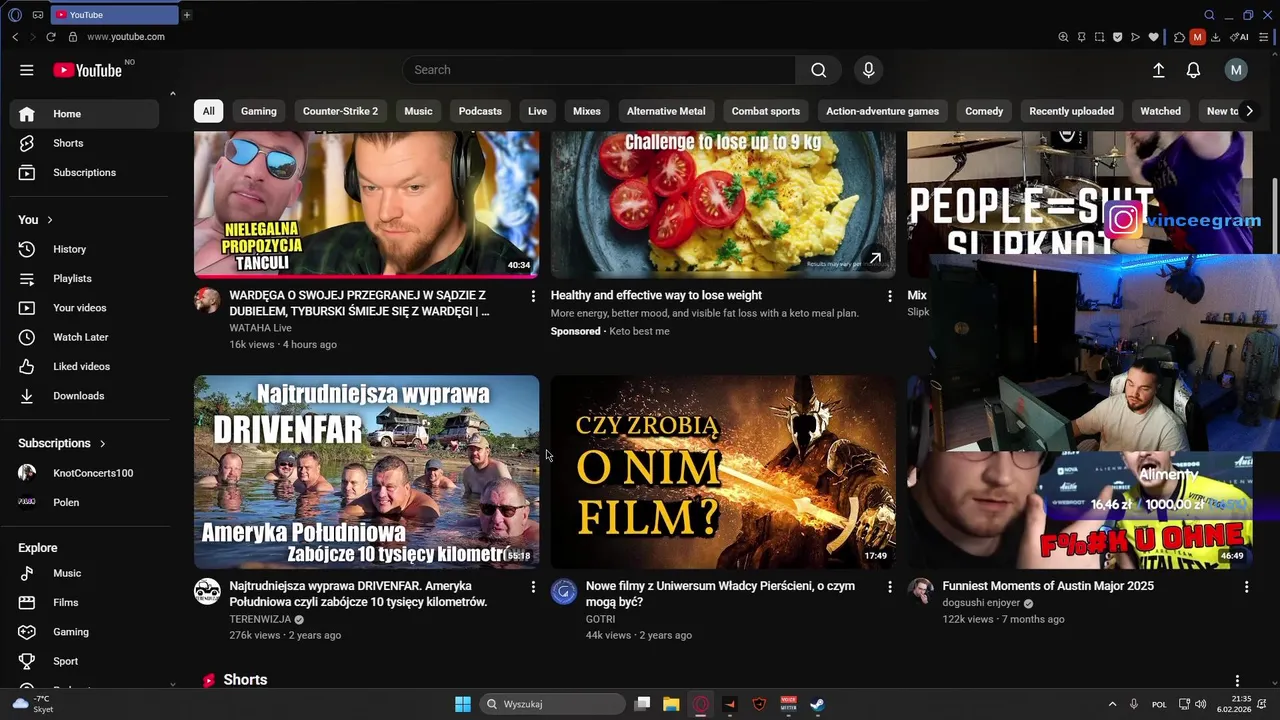Screen dimensions: 1280x720
Task: Open the GOTRI channel name link
Action: tap(600, 619)
